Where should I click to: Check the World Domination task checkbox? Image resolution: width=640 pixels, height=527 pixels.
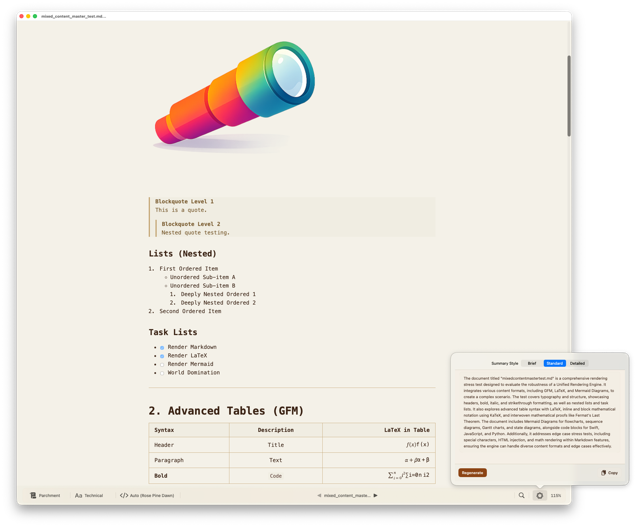(x=162, y=373)
